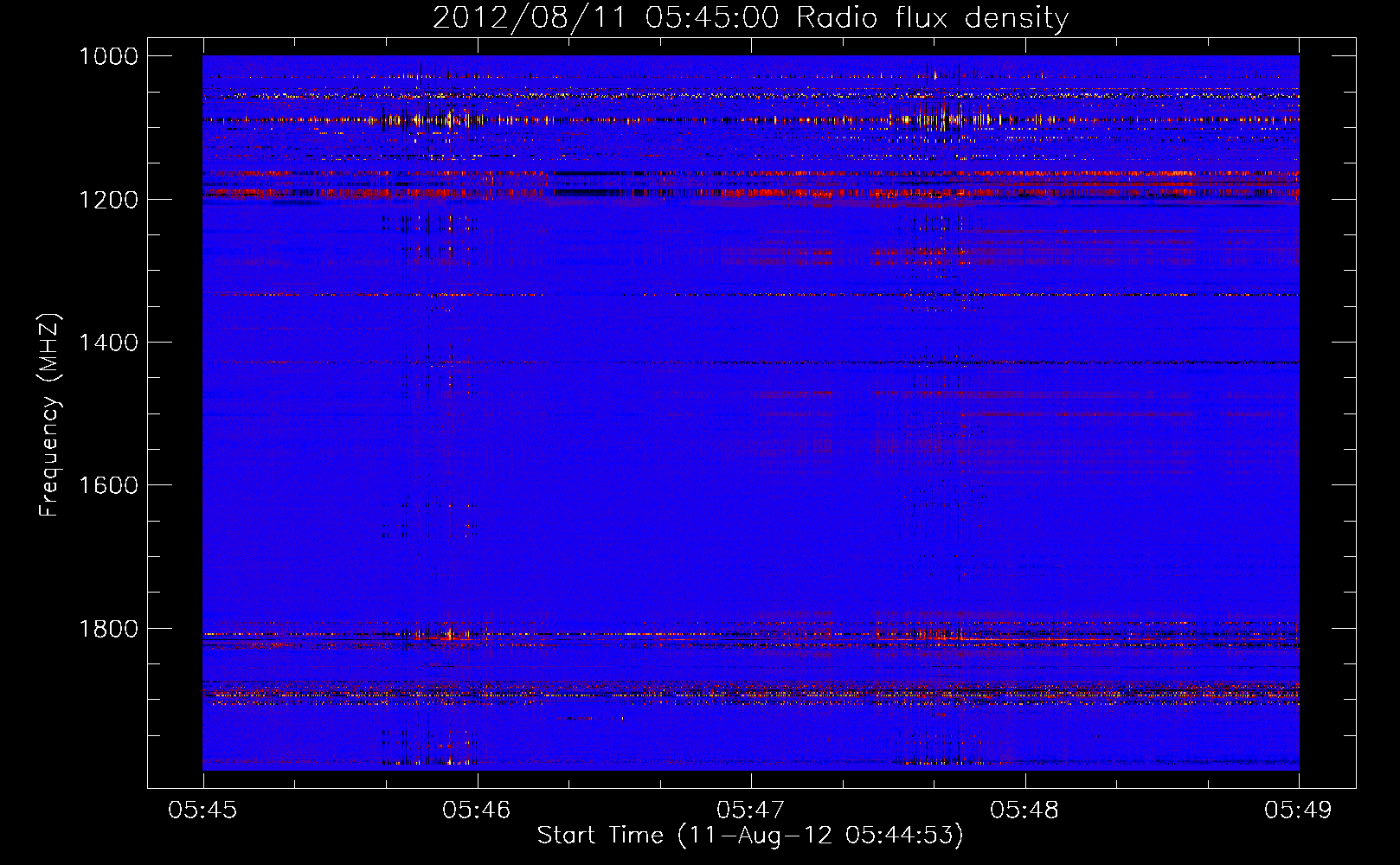Click the "Start Time (11-Aug-12 05:44:53)" label
The image size is (1400, 865).
(x=750, y=836)
